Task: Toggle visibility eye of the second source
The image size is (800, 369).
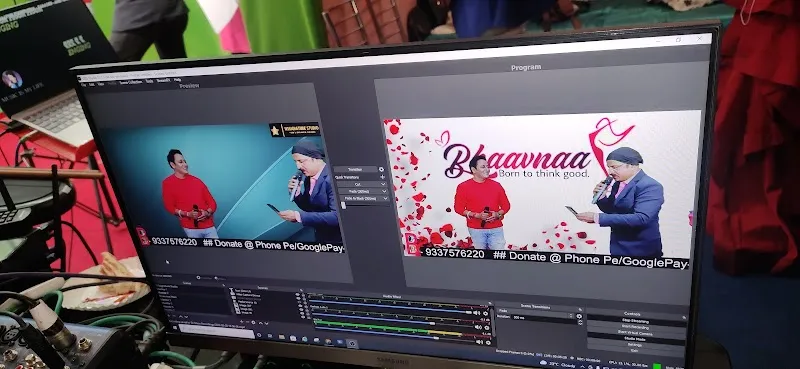Action: tap(298, 298)
